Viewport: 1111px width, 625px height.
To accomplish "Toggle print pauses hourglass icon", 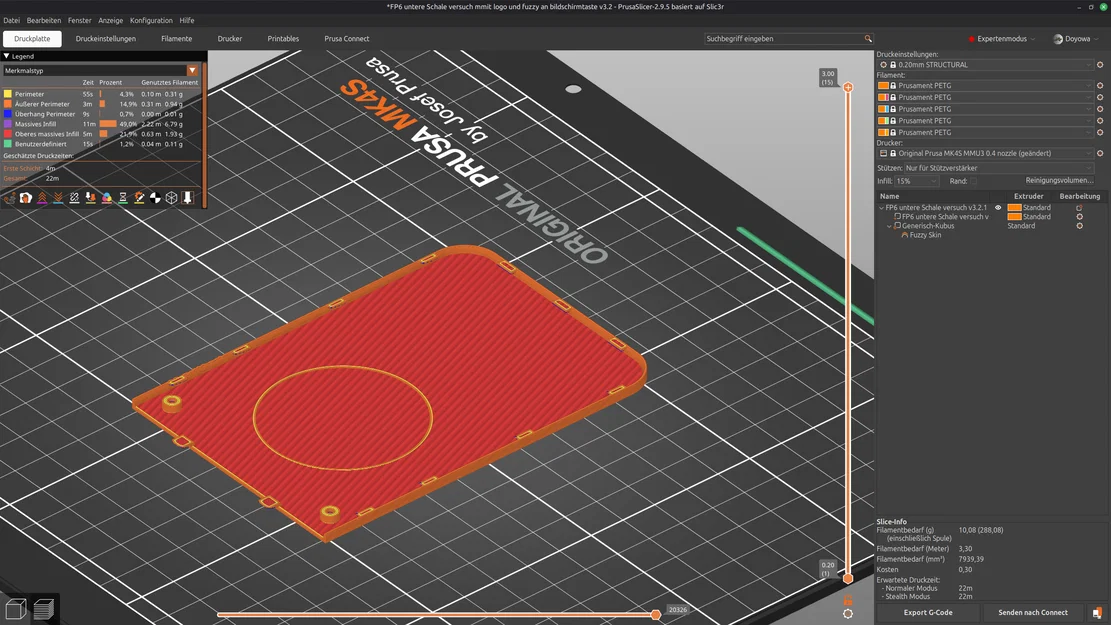I will 123,198.
